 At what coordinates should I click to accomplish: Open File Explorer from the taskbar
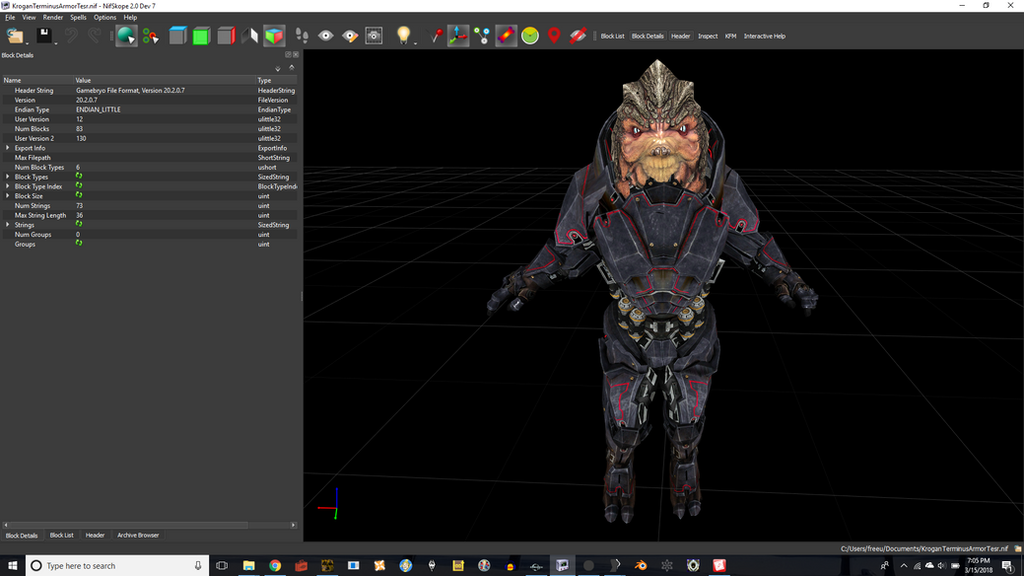(249, 566)
